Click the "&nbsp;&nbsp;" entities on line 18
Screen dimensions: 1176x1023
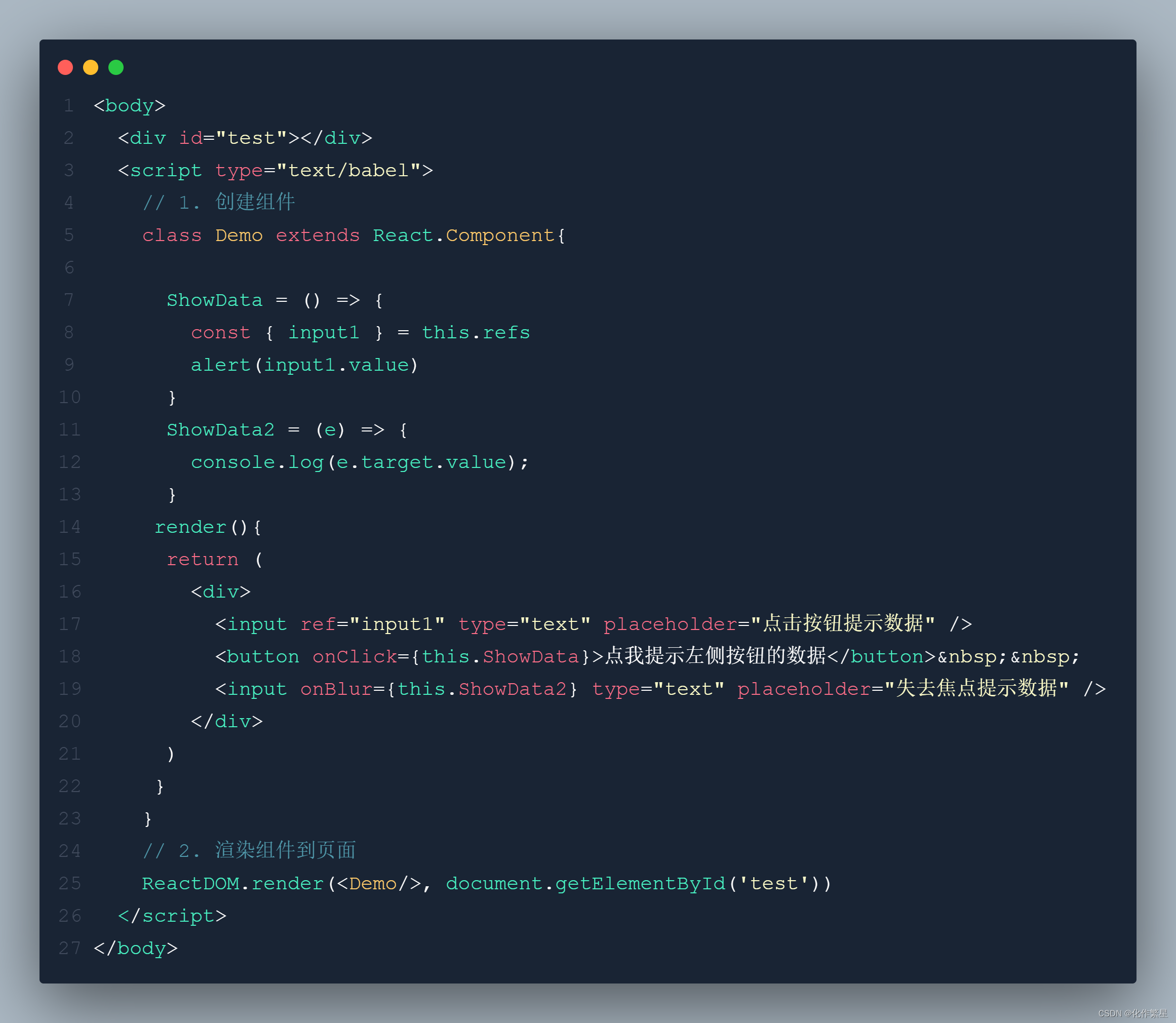point(1008,656)
